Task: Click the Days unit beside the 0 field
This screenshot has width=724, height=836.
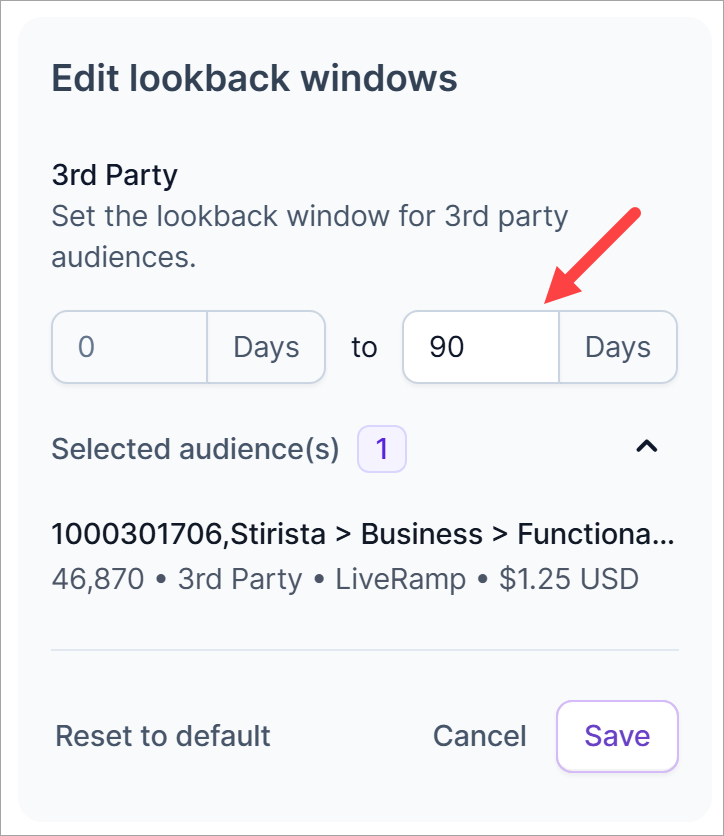Action: click(266, 348)
